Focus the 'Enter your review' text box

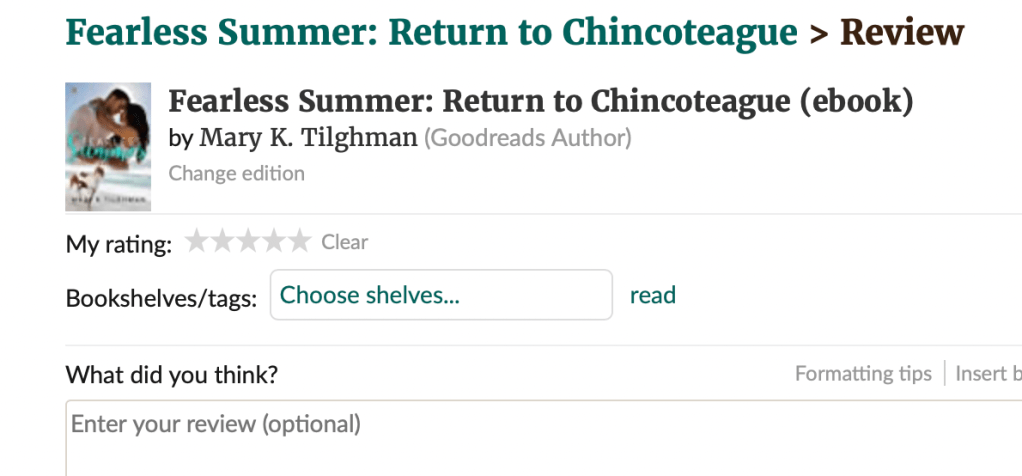point(540,438)
